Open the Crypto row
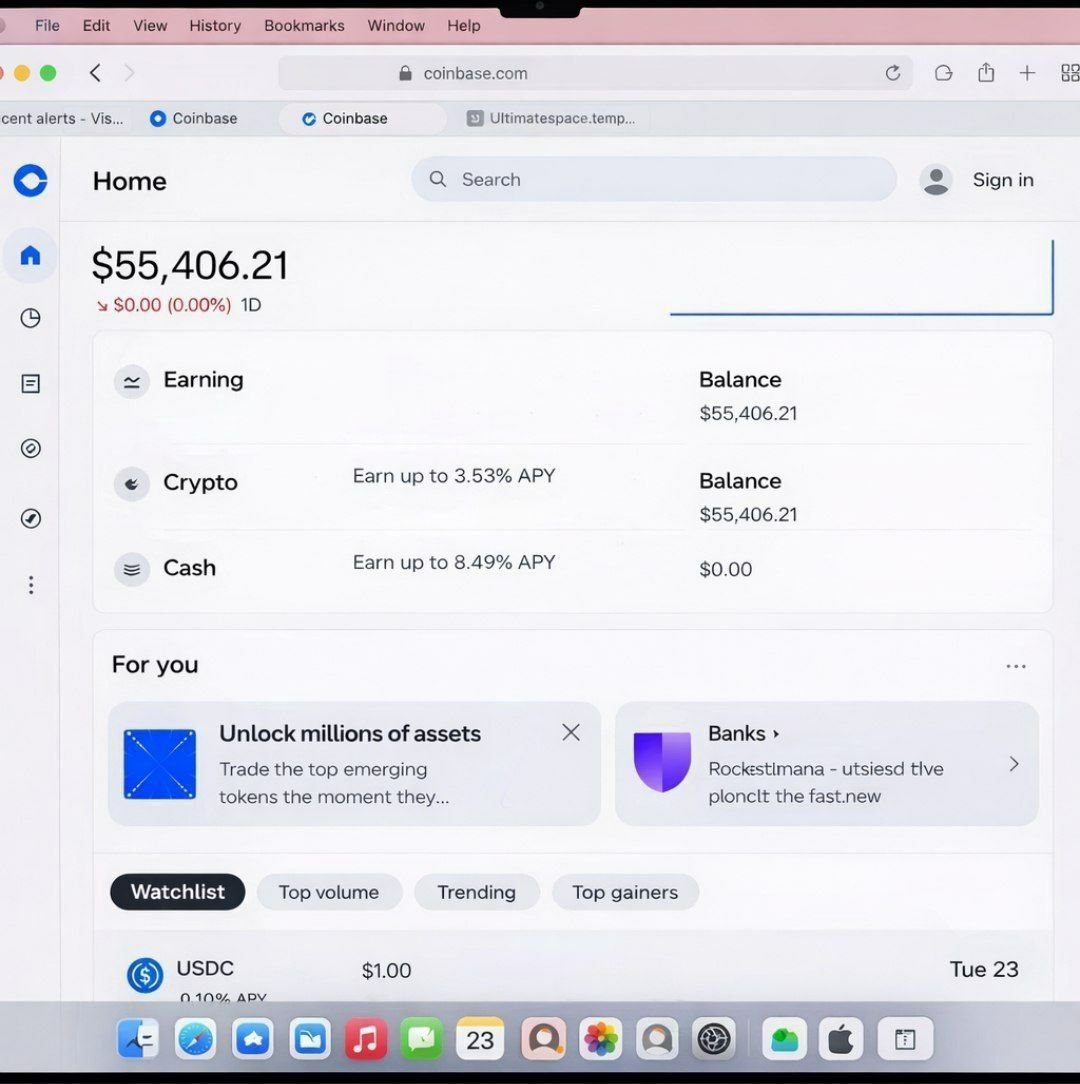Screen dimensions: 1080x1084 572,488
